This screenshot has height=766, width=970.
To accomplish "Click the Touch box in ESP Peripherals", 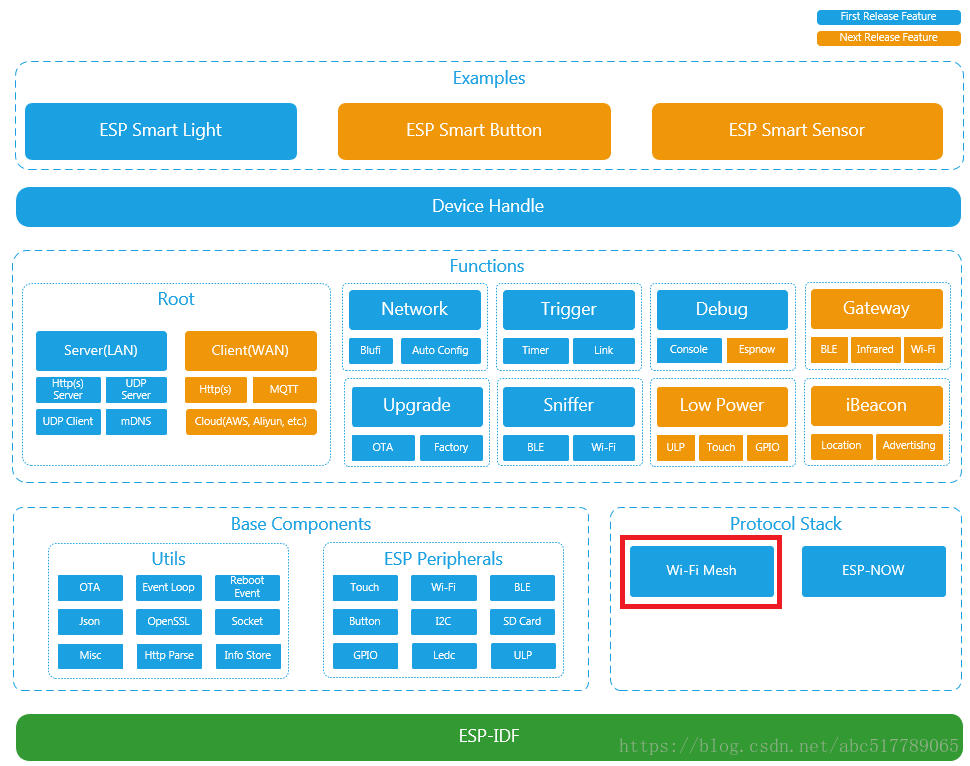I will point(365,588).
